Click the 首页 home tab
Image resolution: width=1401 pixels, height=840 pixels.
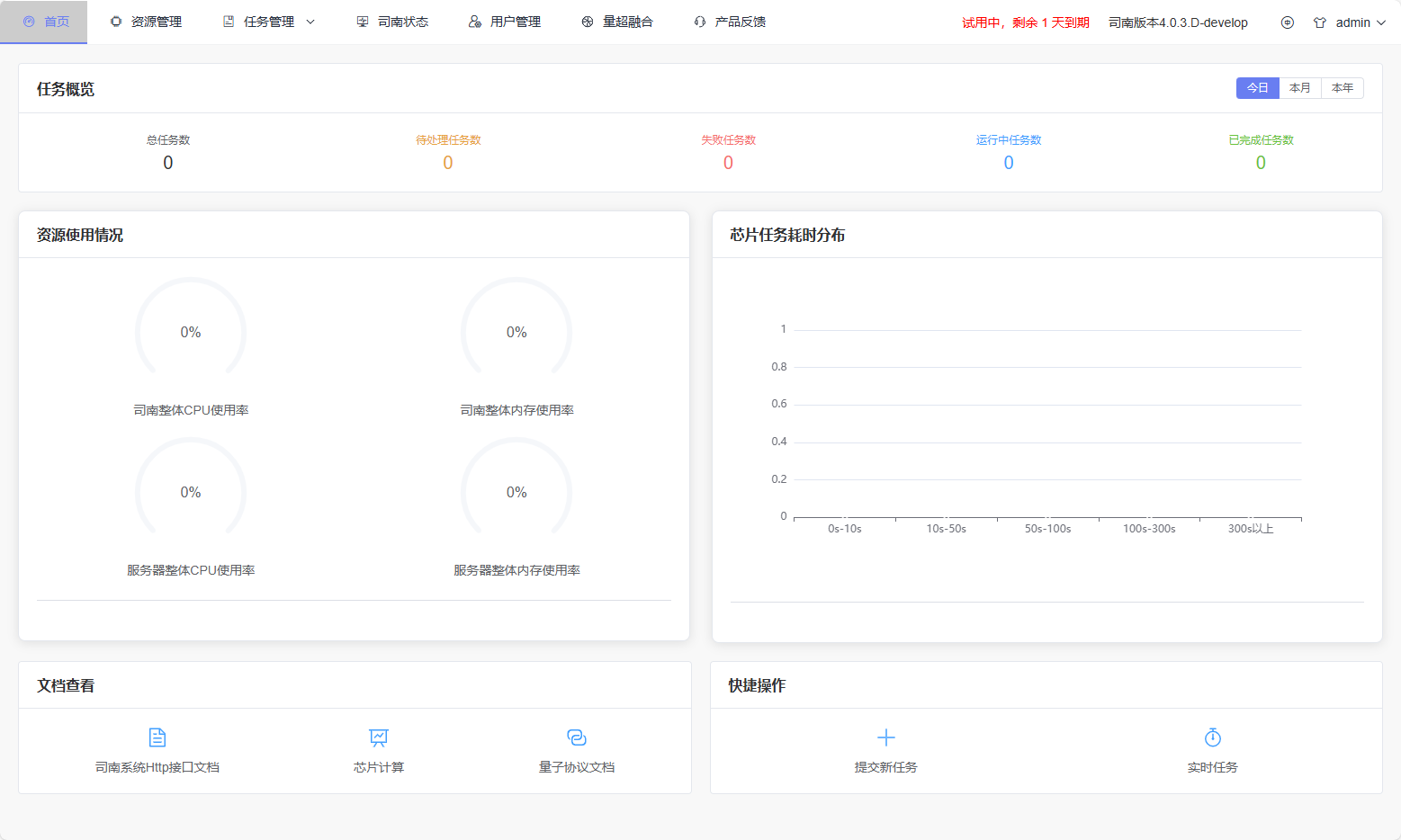[x=45, y=22]
